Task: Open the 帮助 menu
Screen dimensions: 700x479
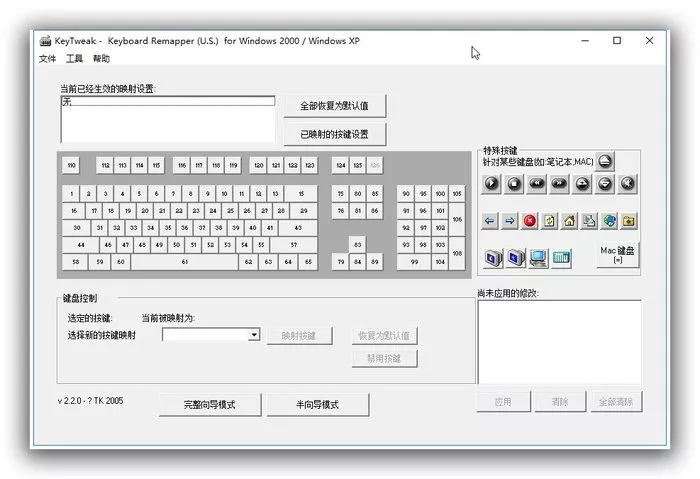Action: [x=101, y=58]
